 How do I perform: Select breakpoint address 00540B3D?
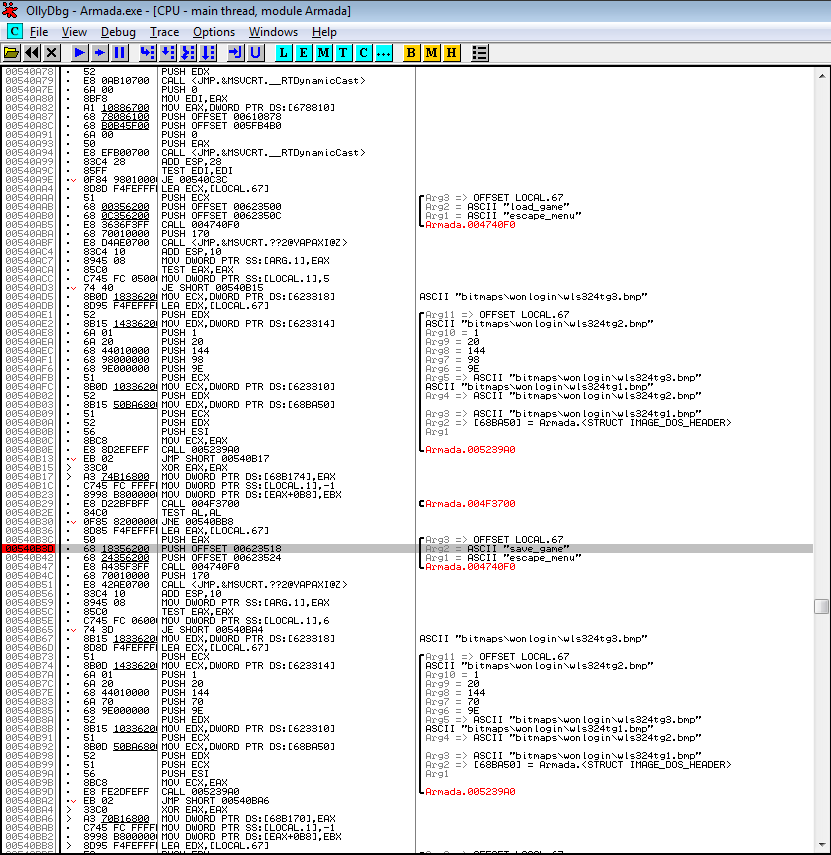[29, 549]
